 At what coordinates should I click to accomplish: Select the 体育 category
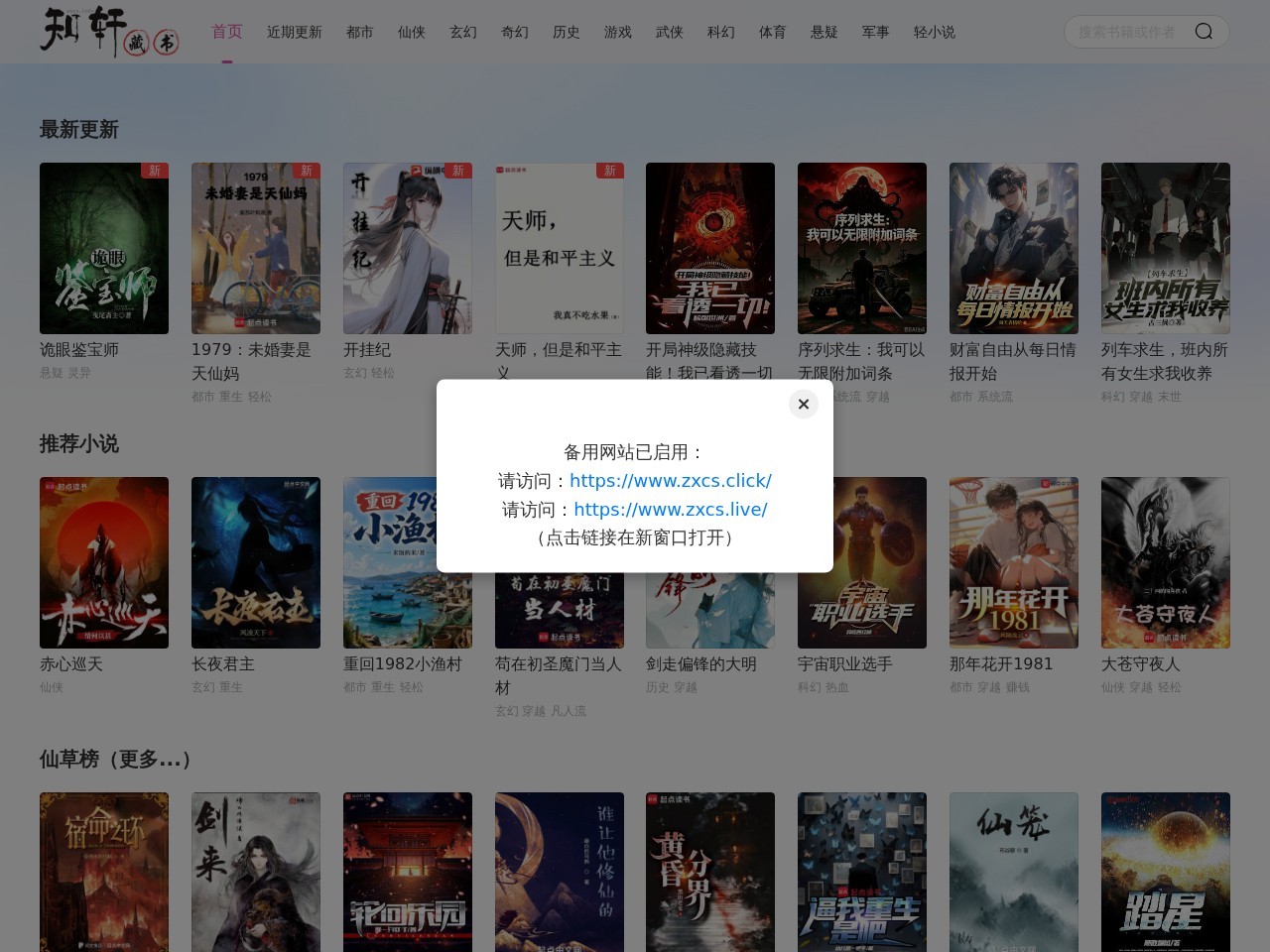click(x=773, y=32)
